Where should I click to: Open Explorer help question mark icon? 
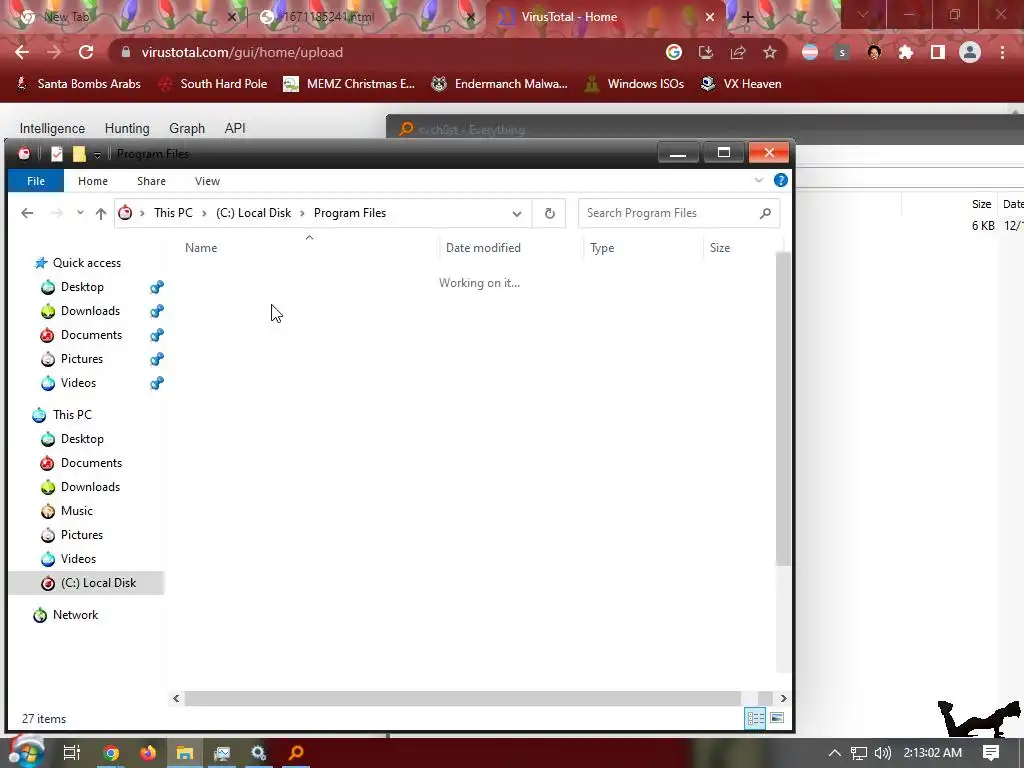[780, 180]
